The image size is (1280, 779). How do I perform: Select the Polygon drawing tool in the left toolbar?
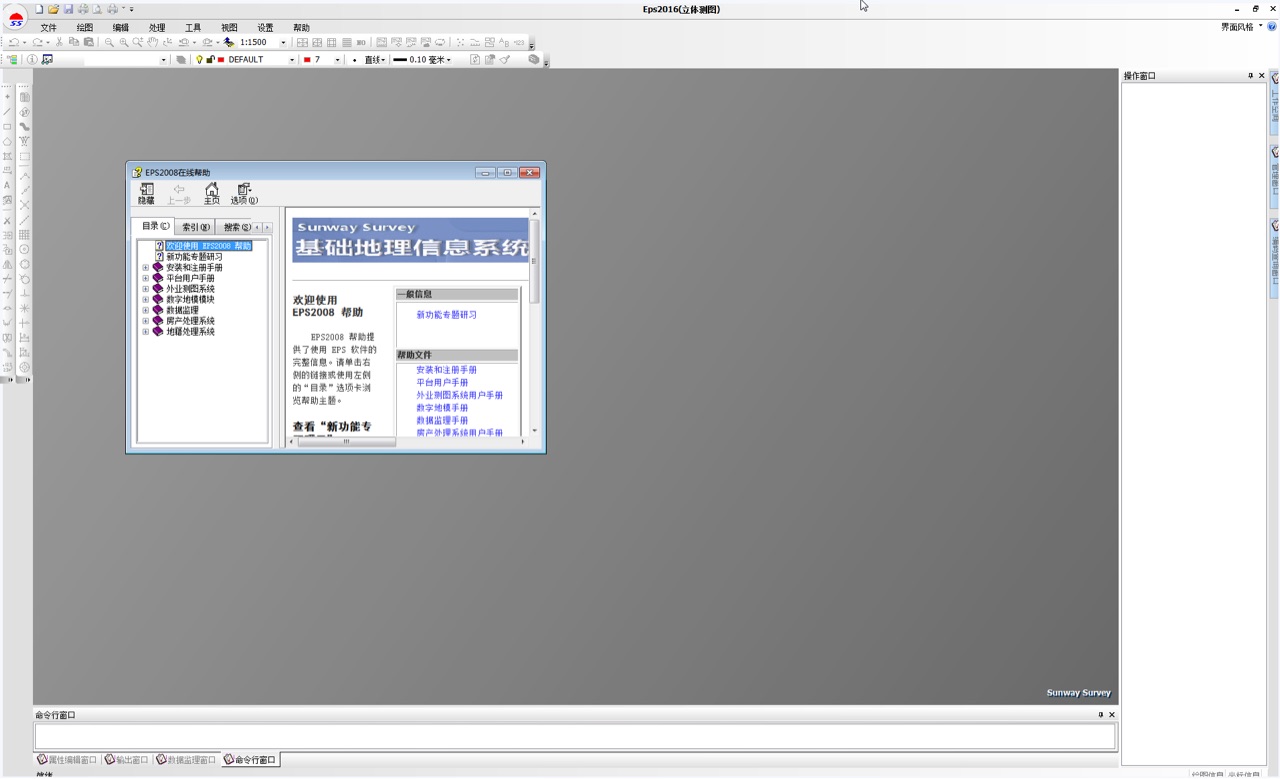7,141
